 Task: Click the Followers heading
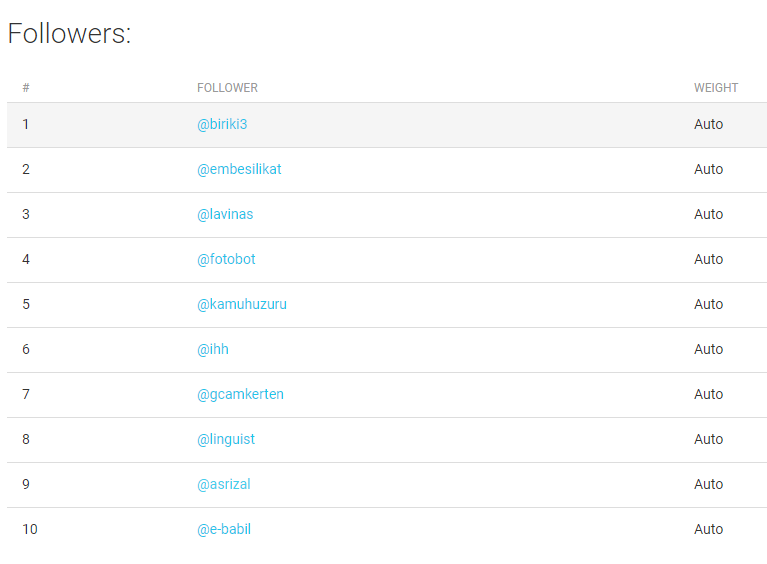[69, 33]
